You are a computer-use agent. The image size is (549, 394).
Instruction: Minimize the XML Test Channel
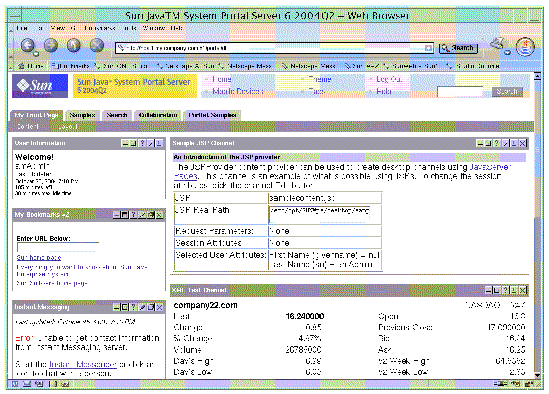tap(488, 290)
